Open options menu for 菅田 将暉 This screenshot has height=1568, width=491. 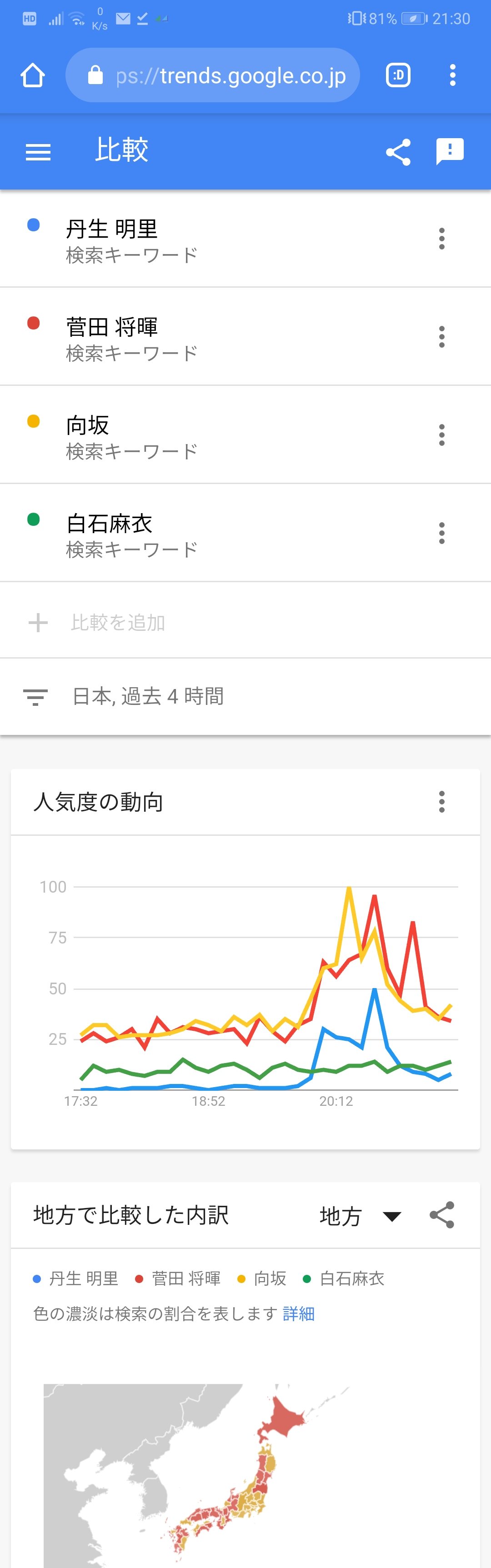pyautogui.click(x=441, y=337)
